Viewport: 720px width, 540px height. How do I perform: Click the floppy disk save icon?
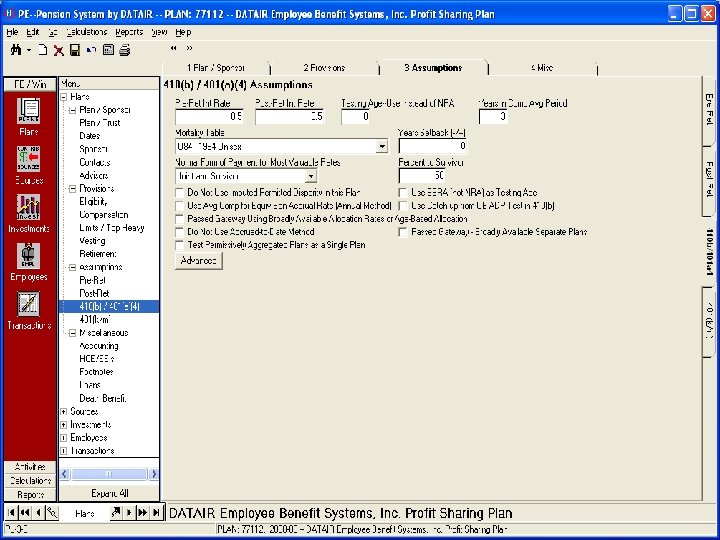tap(74, 50)
